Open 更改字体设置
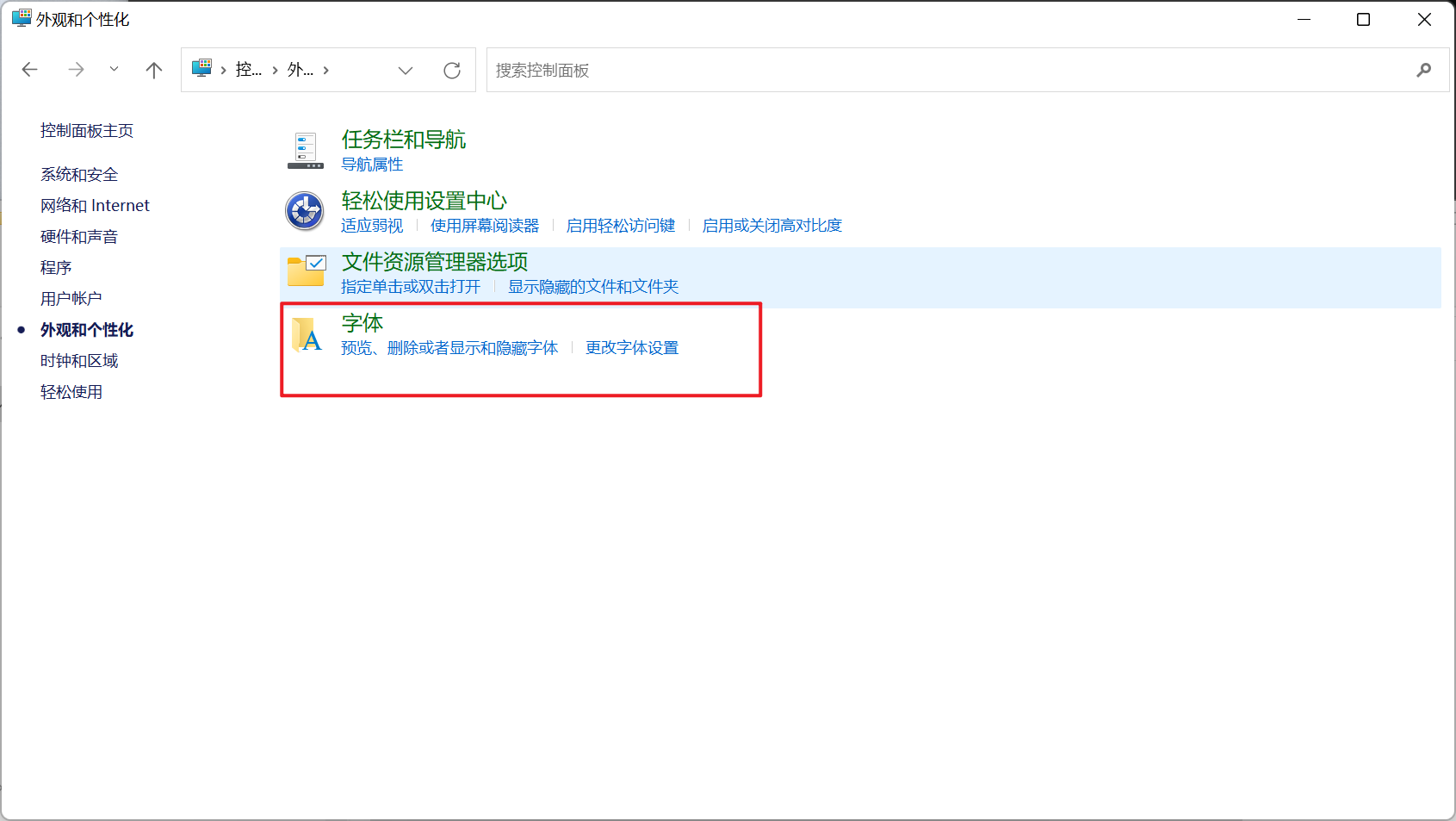The width and height of the screenshot is (1456, 821). point(632,348)
